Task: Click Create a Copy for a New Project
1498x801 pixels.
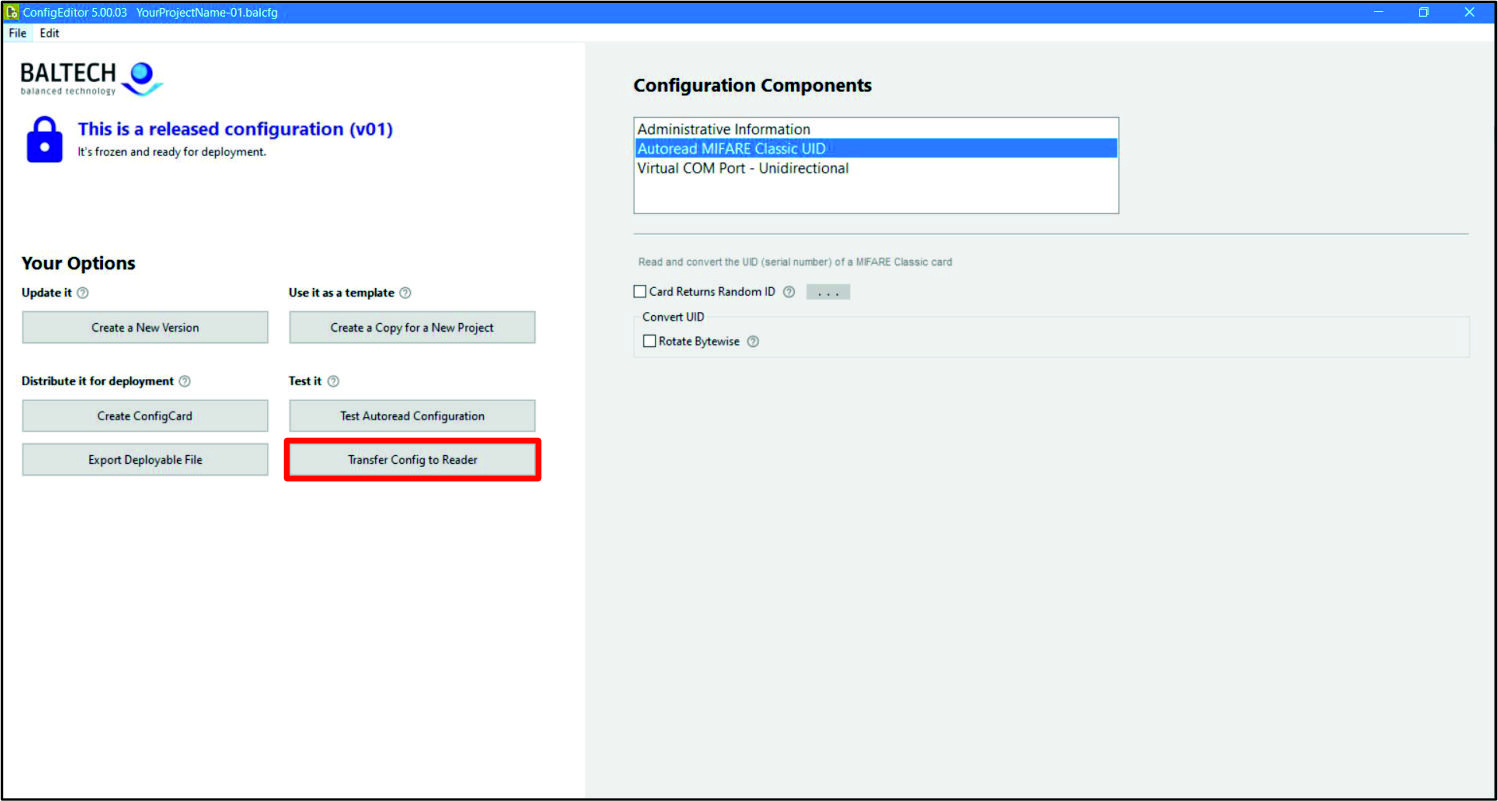Action: (x=412, y=327)
